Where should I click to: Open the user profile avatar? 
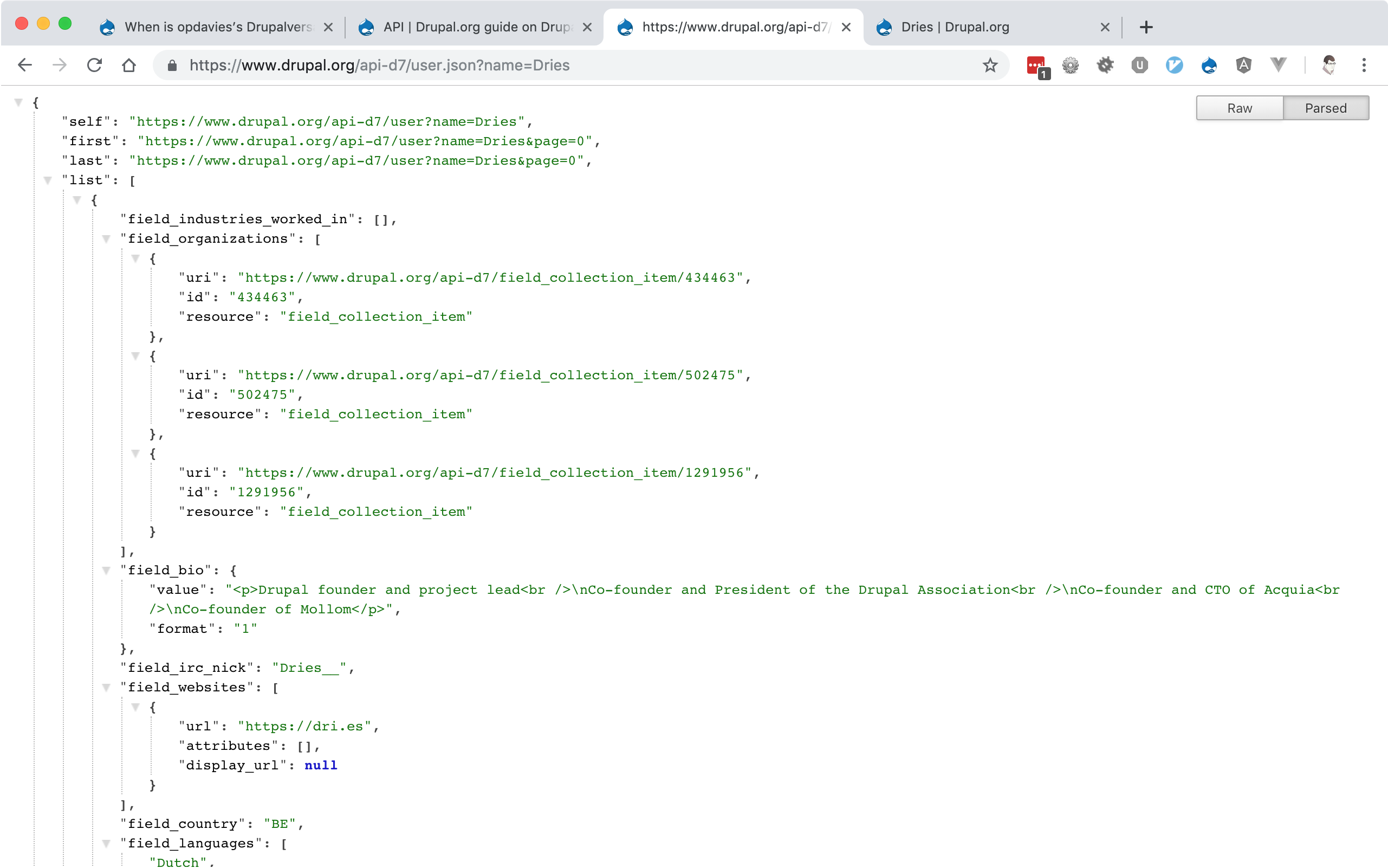(x=1329, y=65)
